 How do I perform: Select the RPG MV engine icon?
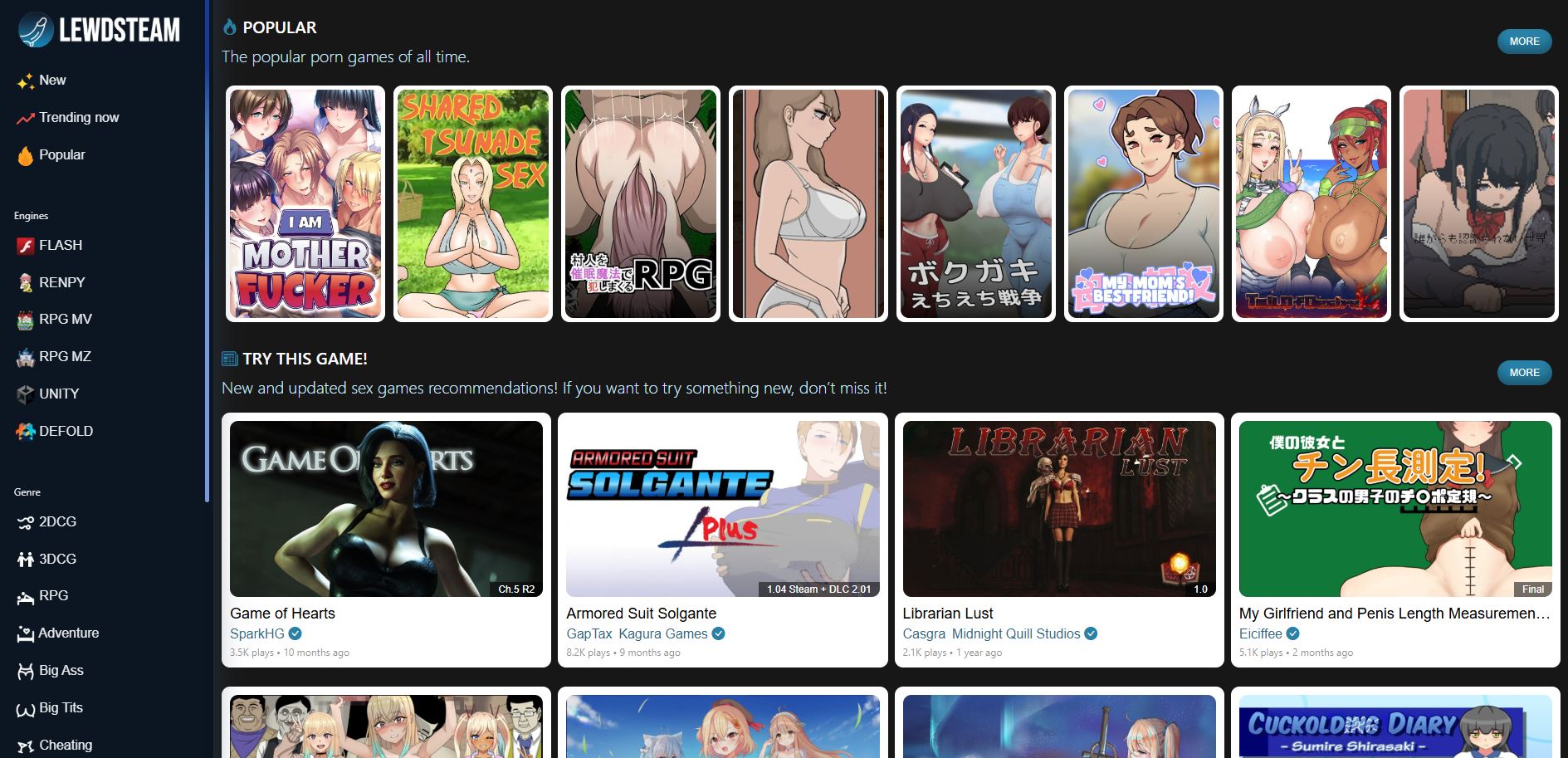click(x=25, y=320)
